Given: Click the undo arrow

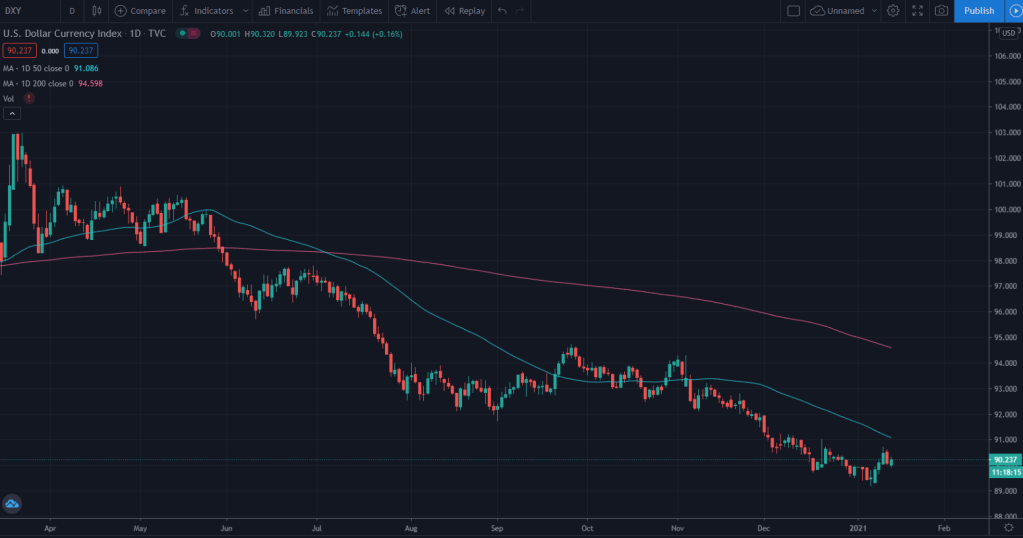Looking at the screenshot, I should pos(502,11).
